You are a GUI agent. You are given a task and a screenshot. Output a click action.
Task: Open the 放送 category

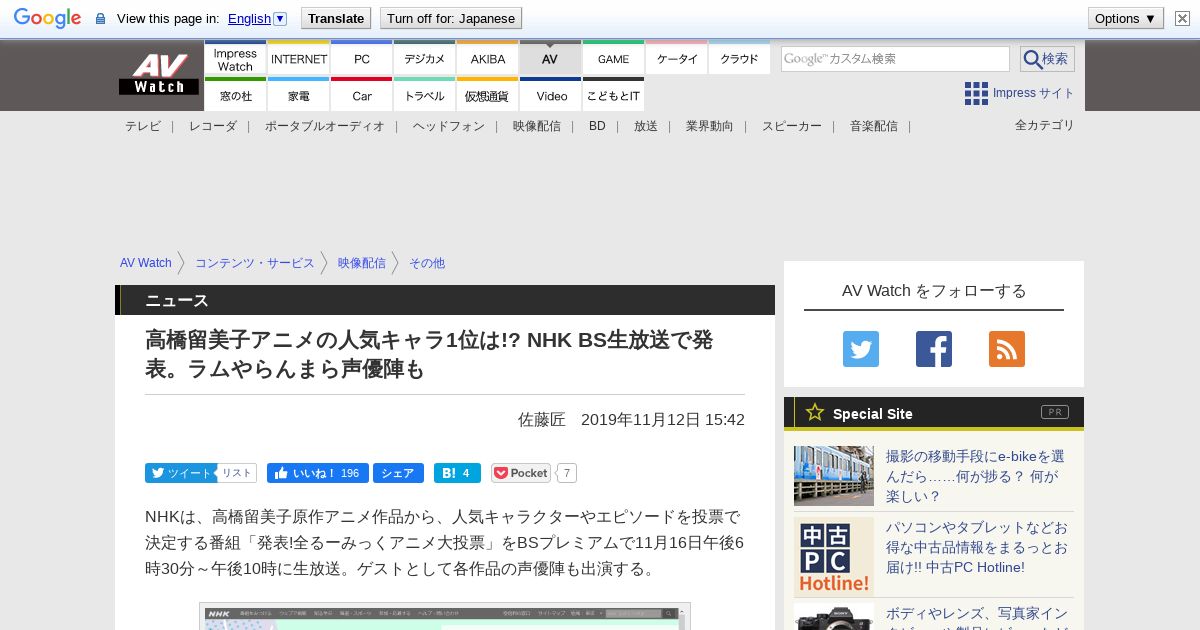[x=646, y=126]
